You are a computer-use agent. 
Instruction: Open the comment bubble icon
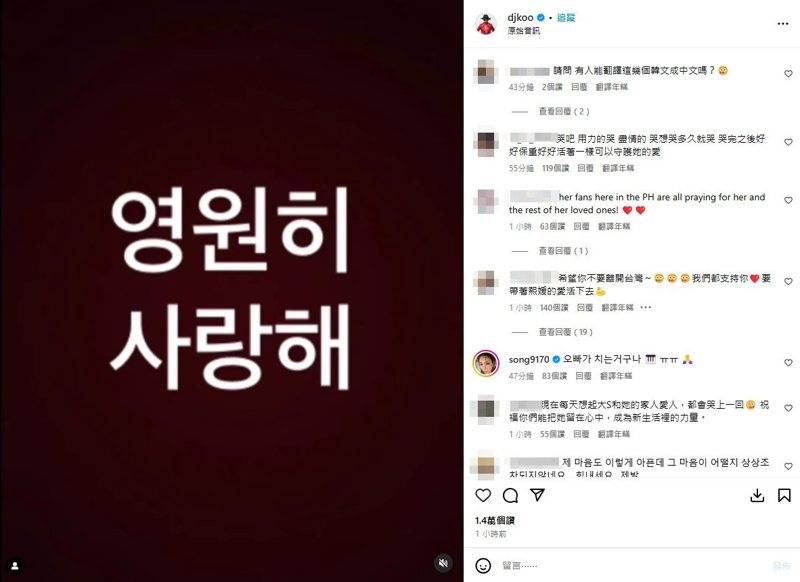(510, 495)
